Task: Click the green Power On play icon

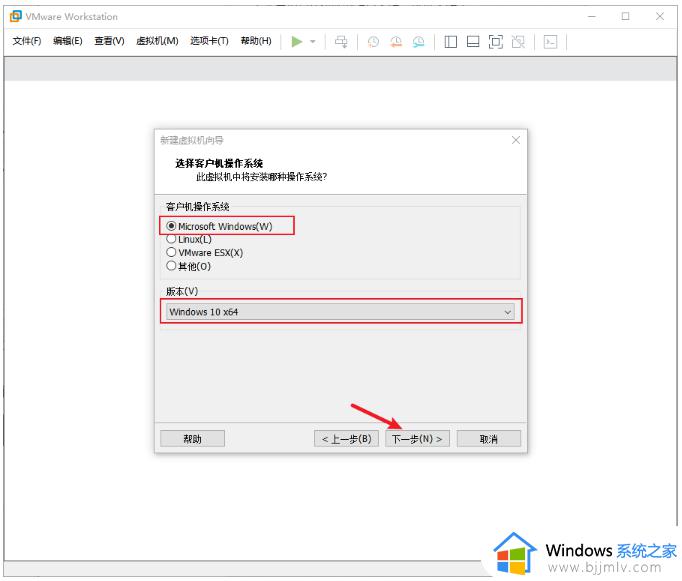Action: coord(297,42)
